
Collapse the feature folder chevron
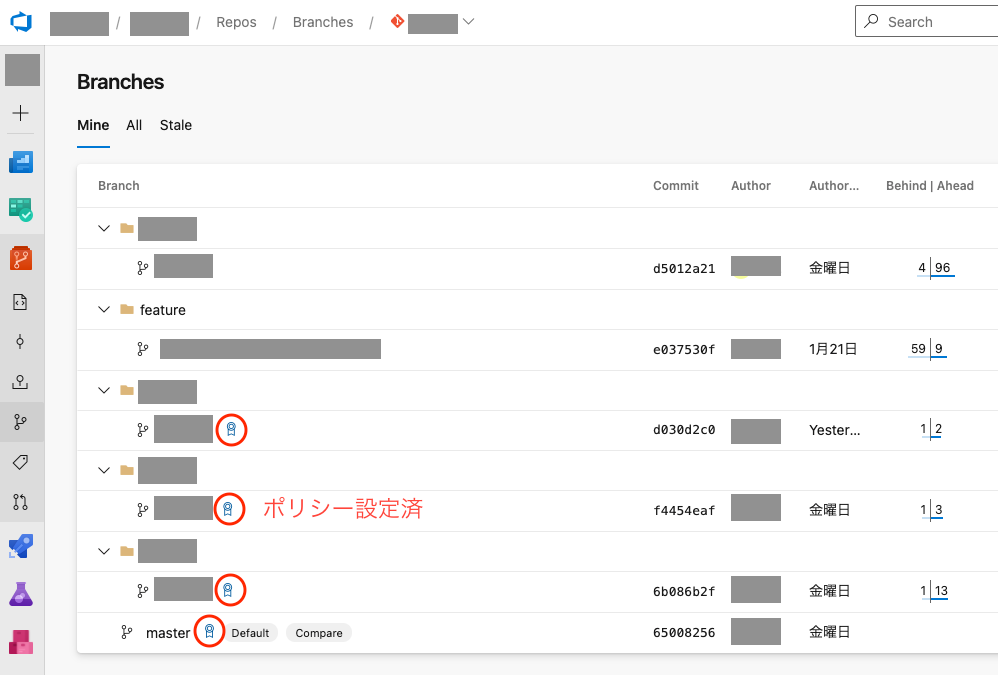coord(104,310)
